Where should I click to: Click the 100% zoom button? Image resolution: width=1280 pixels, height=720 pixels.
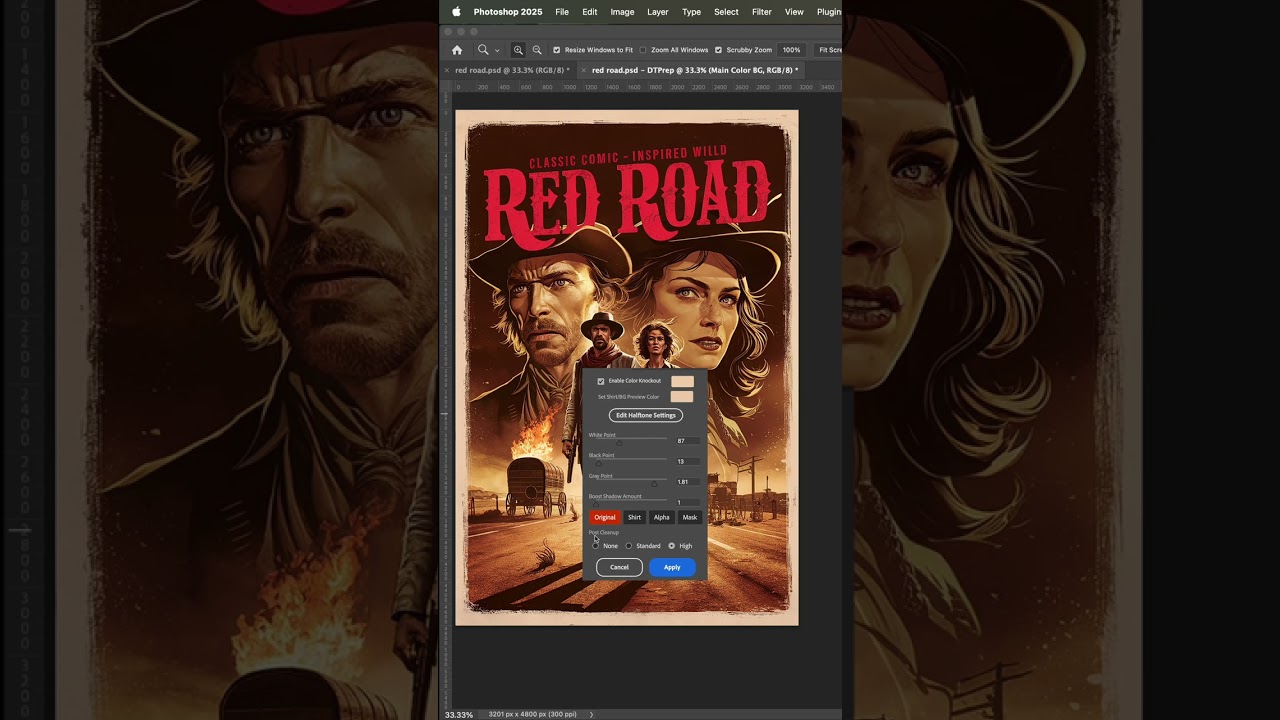(x=792, y=50)
